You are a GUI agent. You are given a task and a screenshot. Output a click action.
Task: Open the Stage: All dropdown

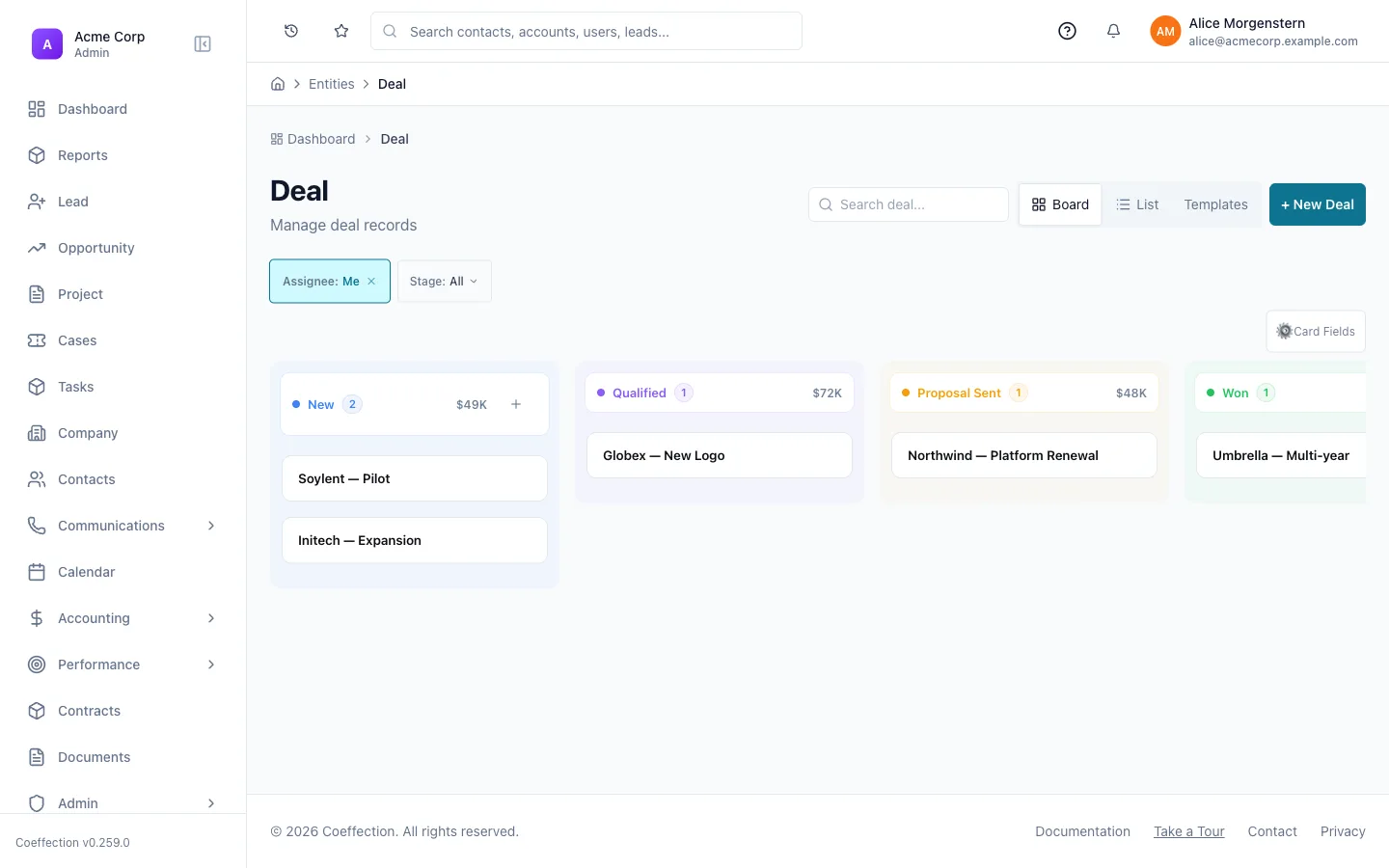[x=445, y=282]
